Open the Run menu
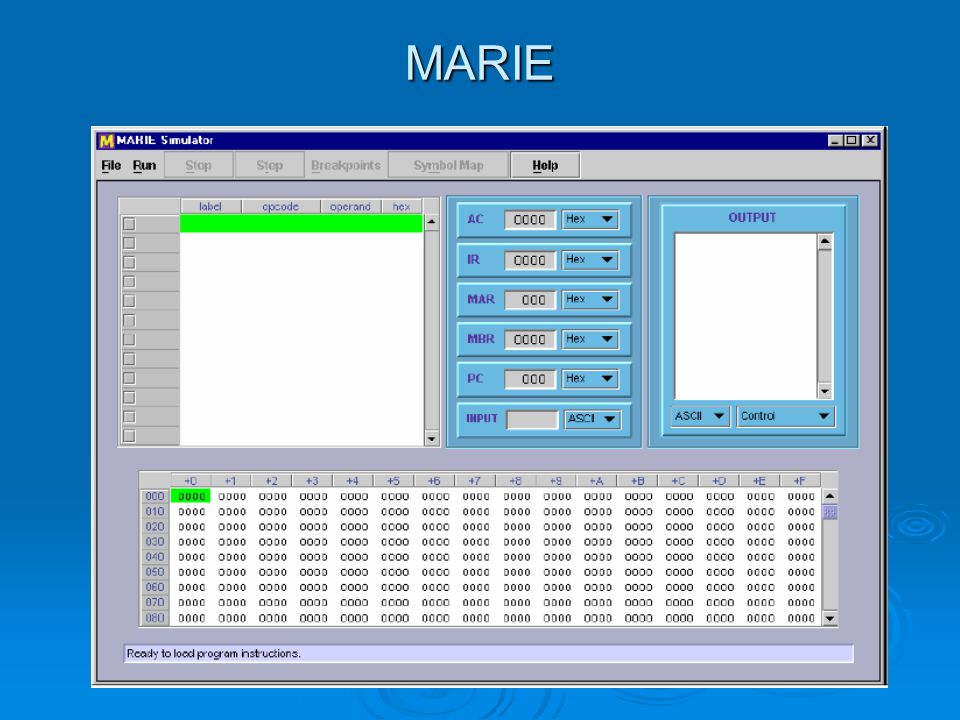 click(x=144, y=165)
